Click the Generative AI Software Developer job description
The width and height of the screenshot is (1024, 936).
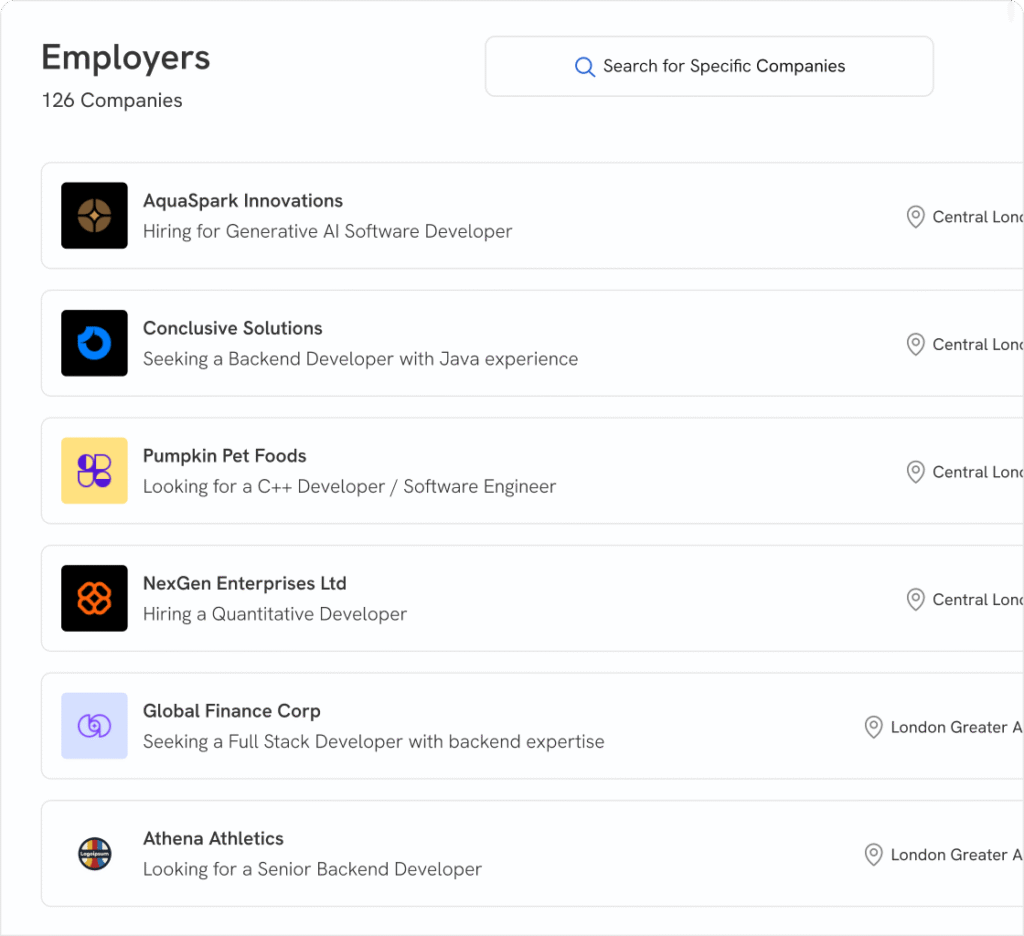point(327,231)
